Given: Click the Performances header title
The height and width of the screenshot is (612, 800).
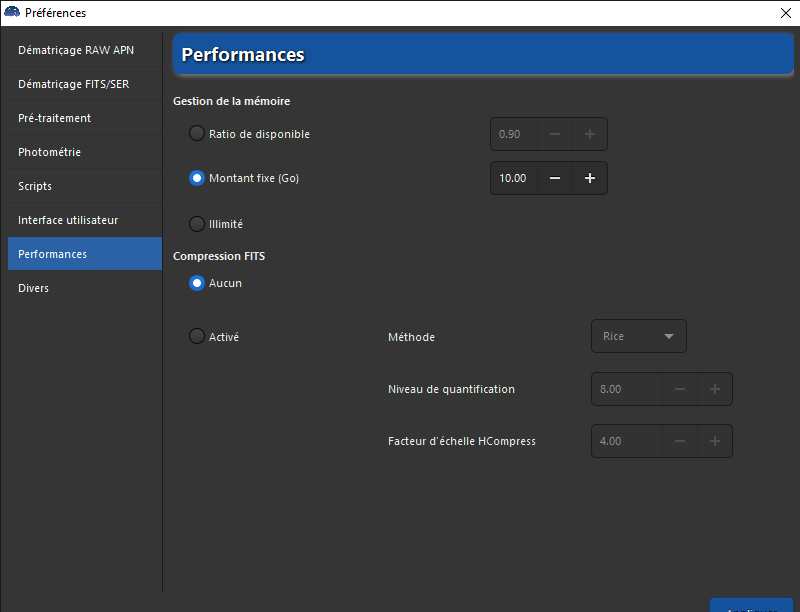Looking at the screenshot, I should [x=243, y=55].
